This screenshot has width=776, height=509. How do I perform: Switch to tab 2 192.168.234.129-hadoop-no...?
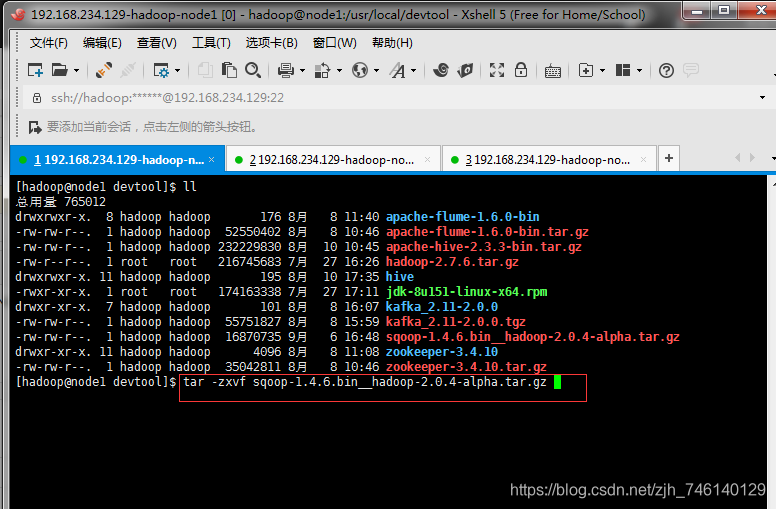click(333, 160)
